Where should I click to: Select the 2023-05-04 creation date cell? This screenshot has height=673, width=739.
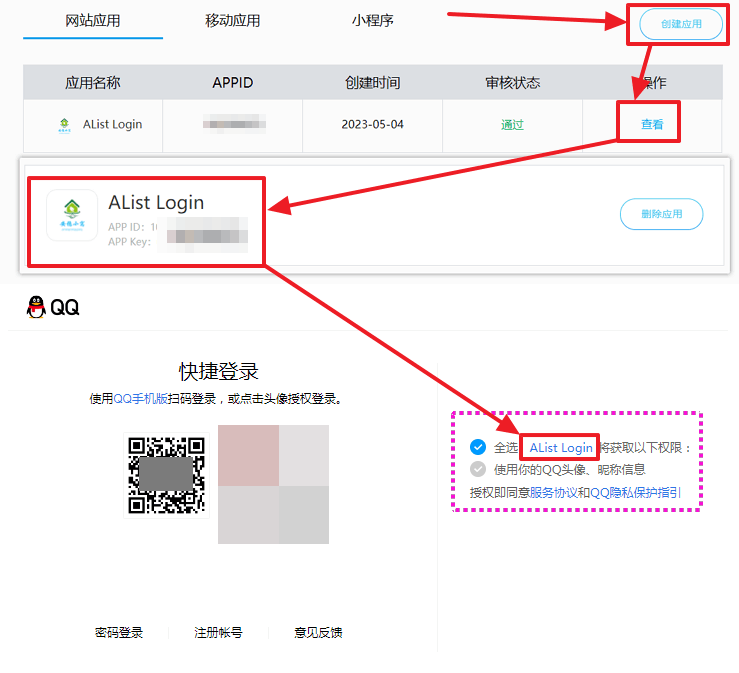click(x=372, y=124)
